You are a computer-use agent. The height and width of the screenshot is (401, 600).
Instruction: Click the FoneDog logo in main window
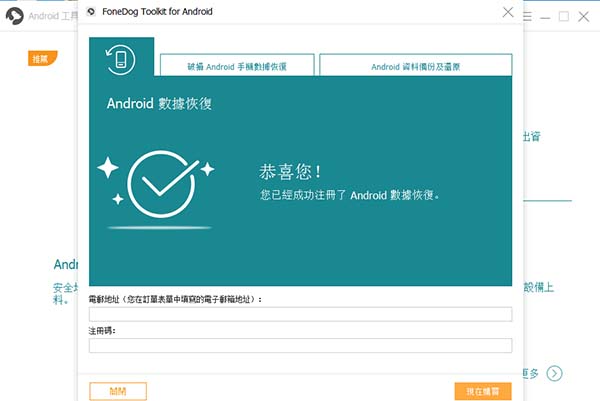pos(15,16)
